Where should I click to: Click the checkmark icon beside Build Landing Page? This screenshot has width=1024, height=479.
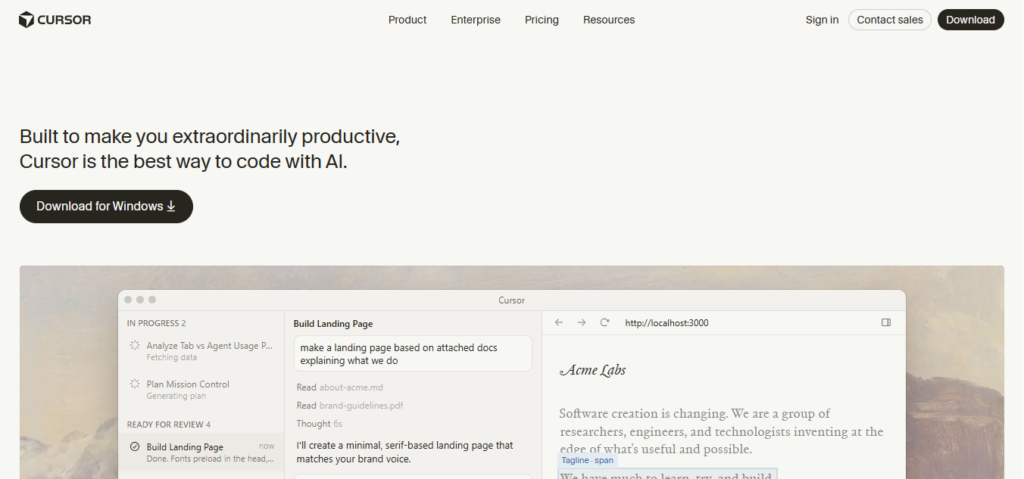(135, 447)
